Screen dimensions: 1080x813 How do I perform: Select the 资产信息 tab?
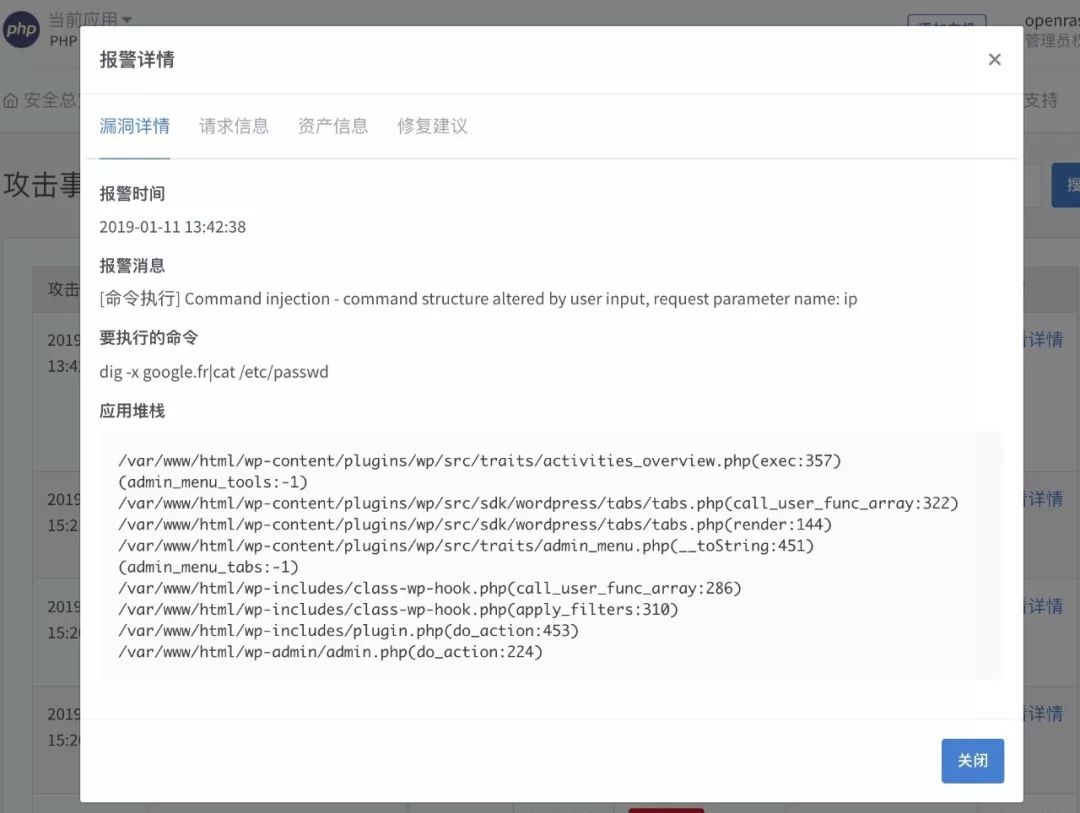tap(333, 126)
